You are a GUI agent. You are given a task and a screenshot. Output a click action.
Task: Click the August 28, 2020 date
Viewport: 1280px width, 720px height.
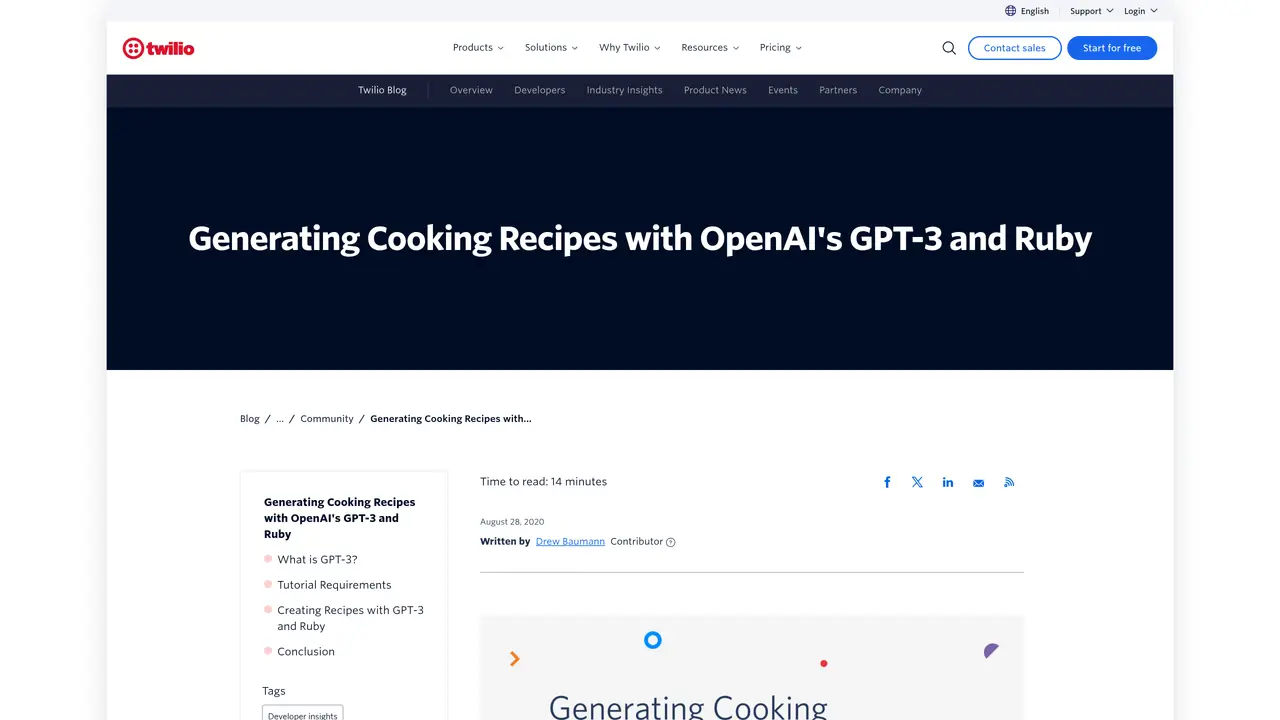[512, 522]
